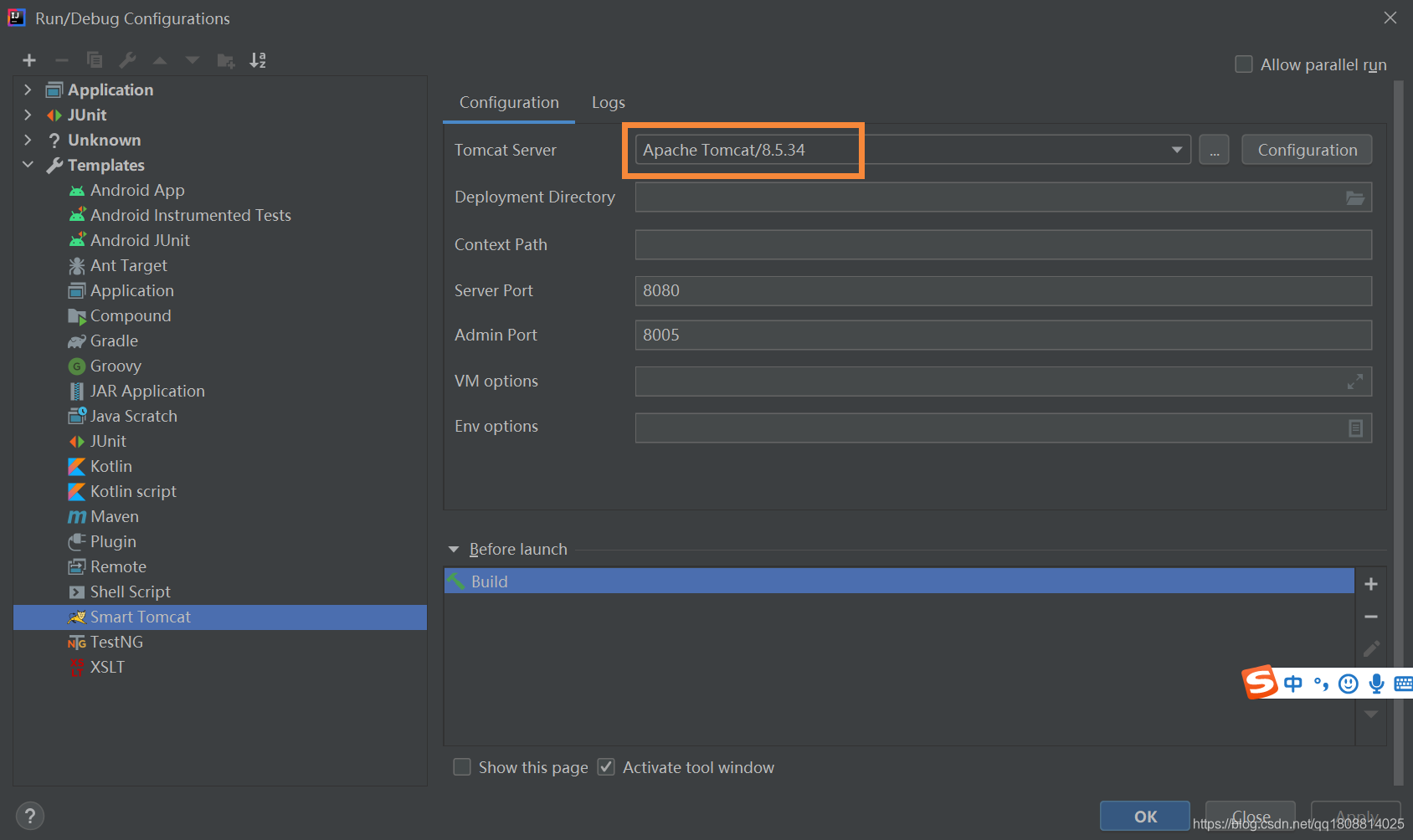Switch to the Logs tab
The image size is (1413, 840).
click(x=609, y=102)
